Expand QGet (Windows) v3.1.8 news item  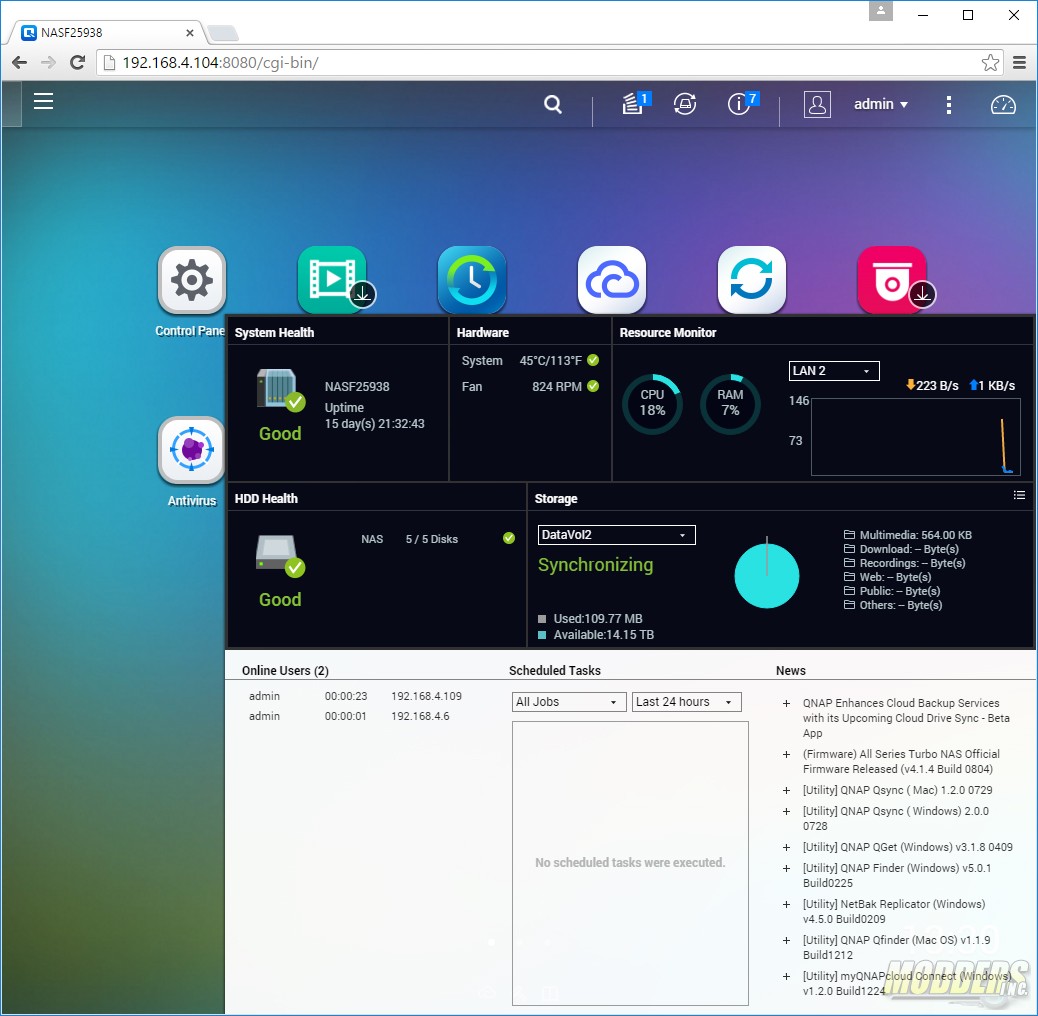tap(786, 847)
